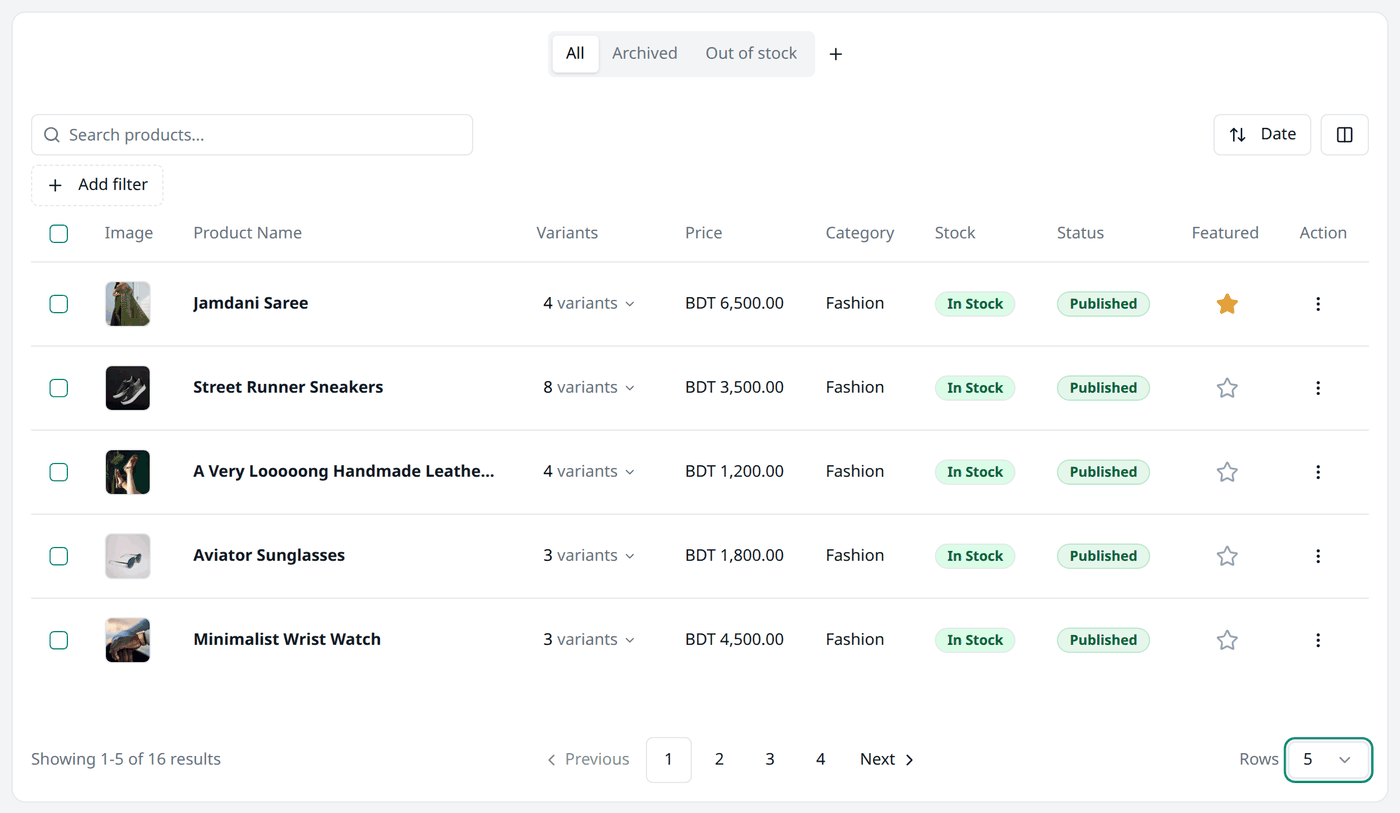
Task: Select the Handmade Leather row checkbox
Action: tap(59, 472)
